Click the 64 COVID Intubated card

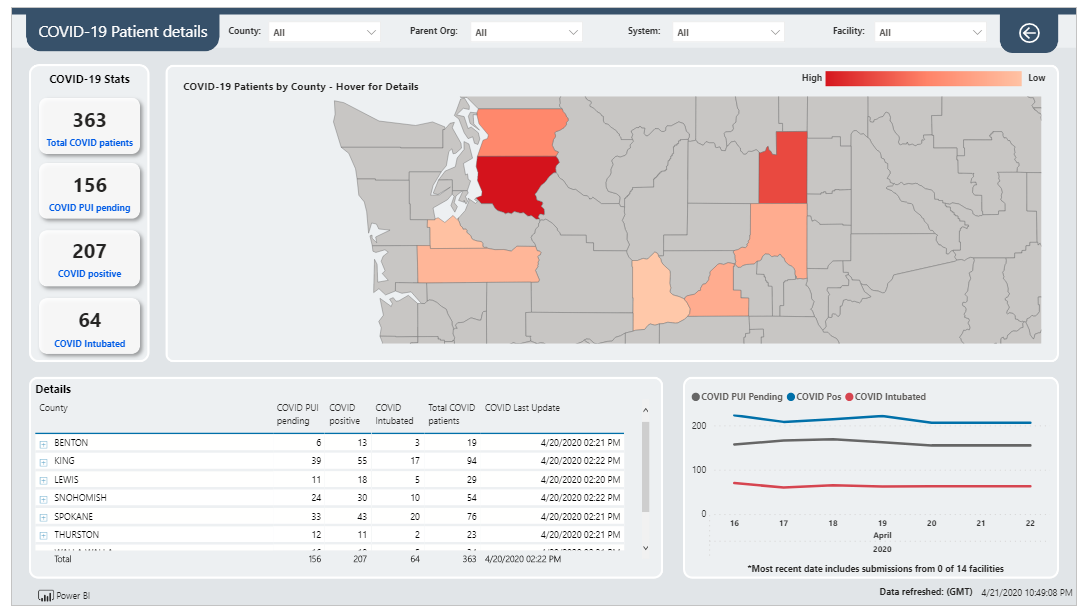90,326
